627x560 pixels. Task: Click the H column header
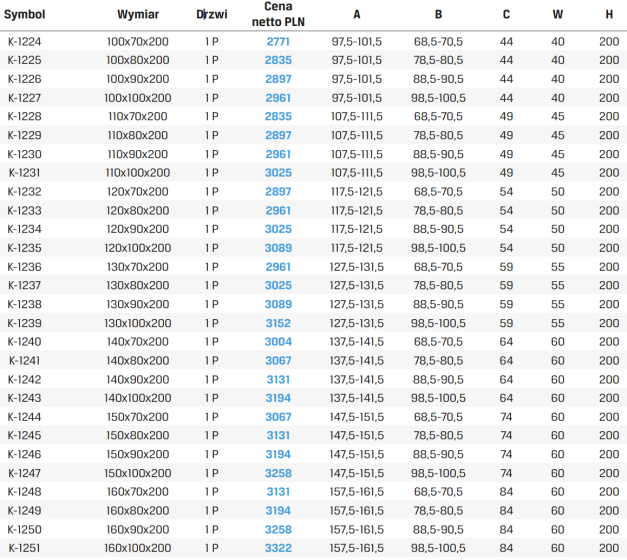pyautogui.click(x=609, y=14)
